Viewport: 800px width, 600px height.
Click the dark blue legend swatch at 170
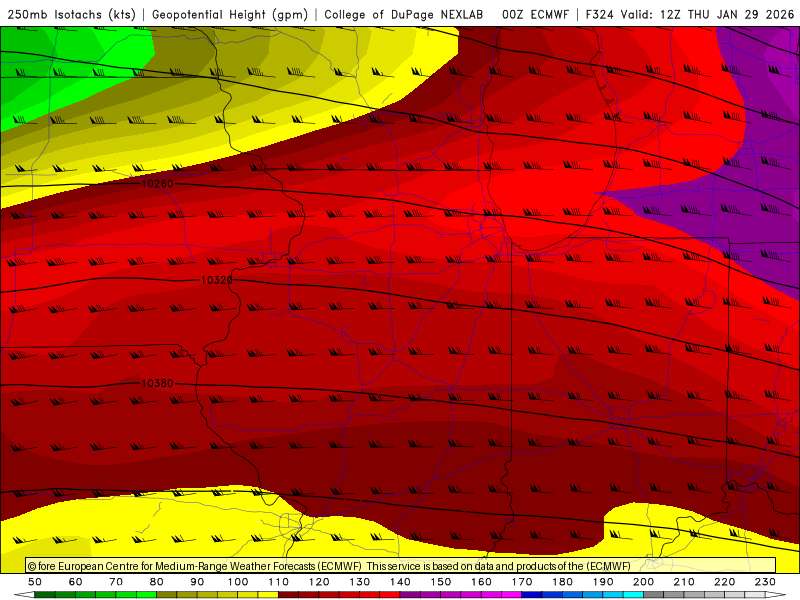point(532,595)
